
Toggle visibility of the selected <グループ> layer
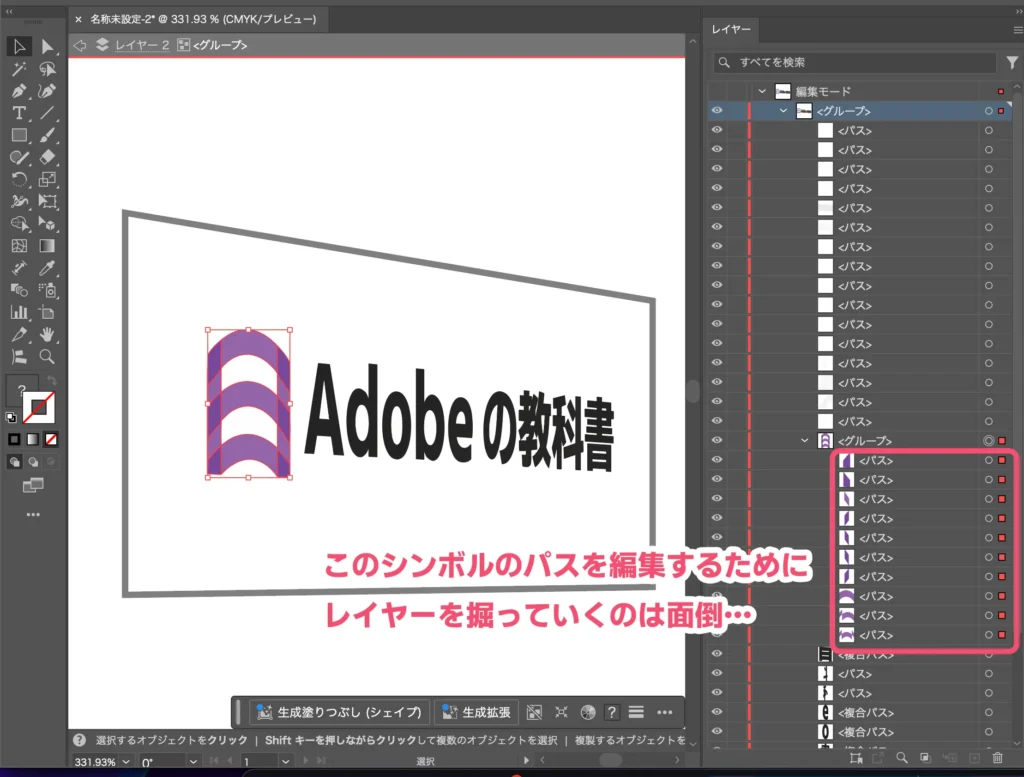(x=717, y=110)
